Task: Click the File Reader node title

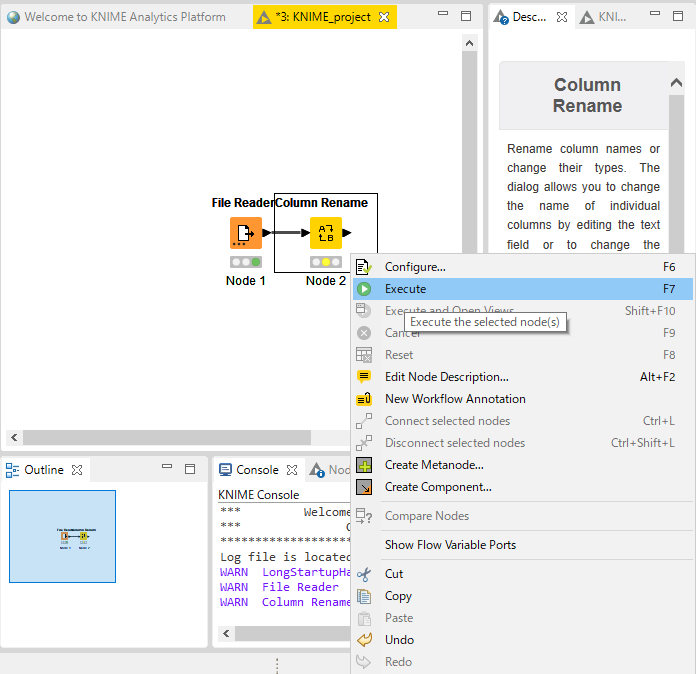Action: (243, 203)
